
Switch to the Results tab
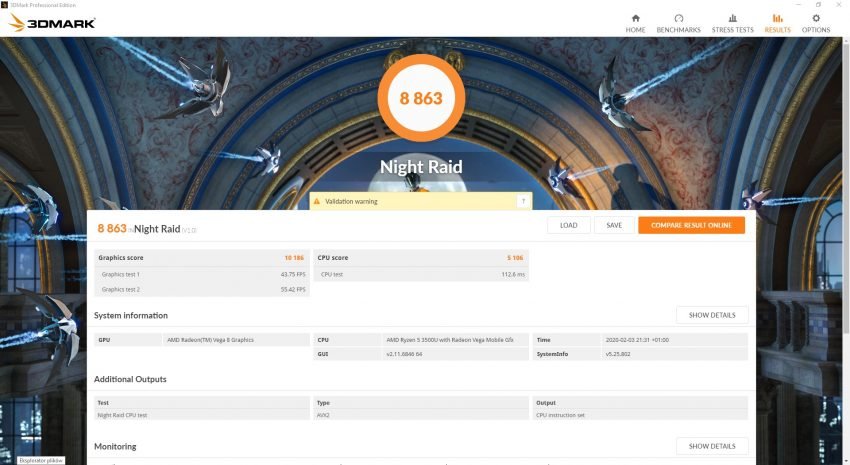pyautogui.click(x=777, y=24)
